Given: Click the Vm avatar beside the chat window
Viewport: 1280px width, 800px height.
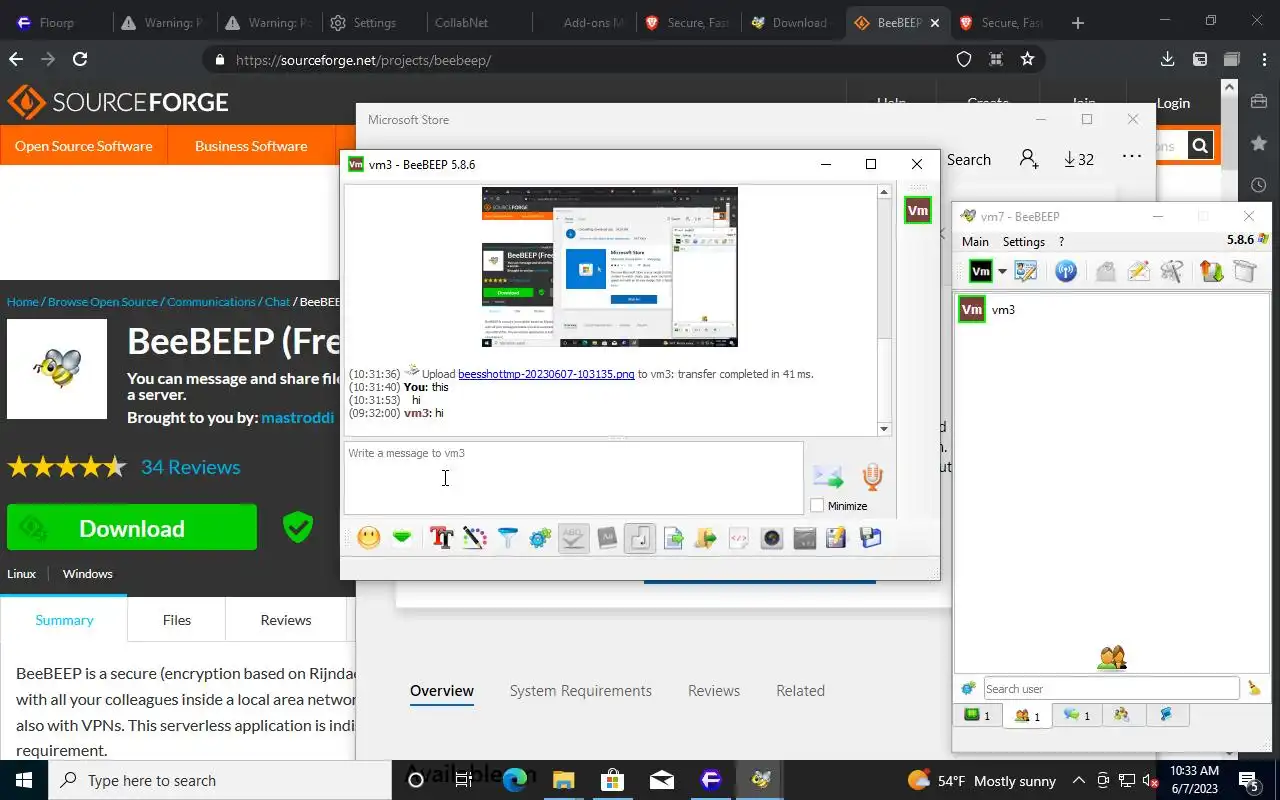Looking at the screenshot, I should (918, 211).
